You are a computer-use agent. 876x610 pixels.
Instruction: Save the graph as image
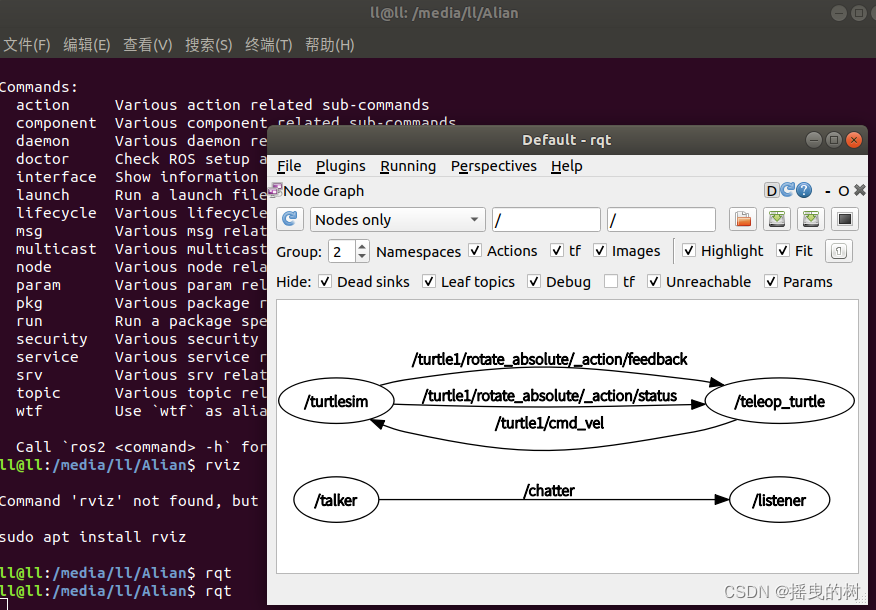pyautogui.click(x=845, y=219)
